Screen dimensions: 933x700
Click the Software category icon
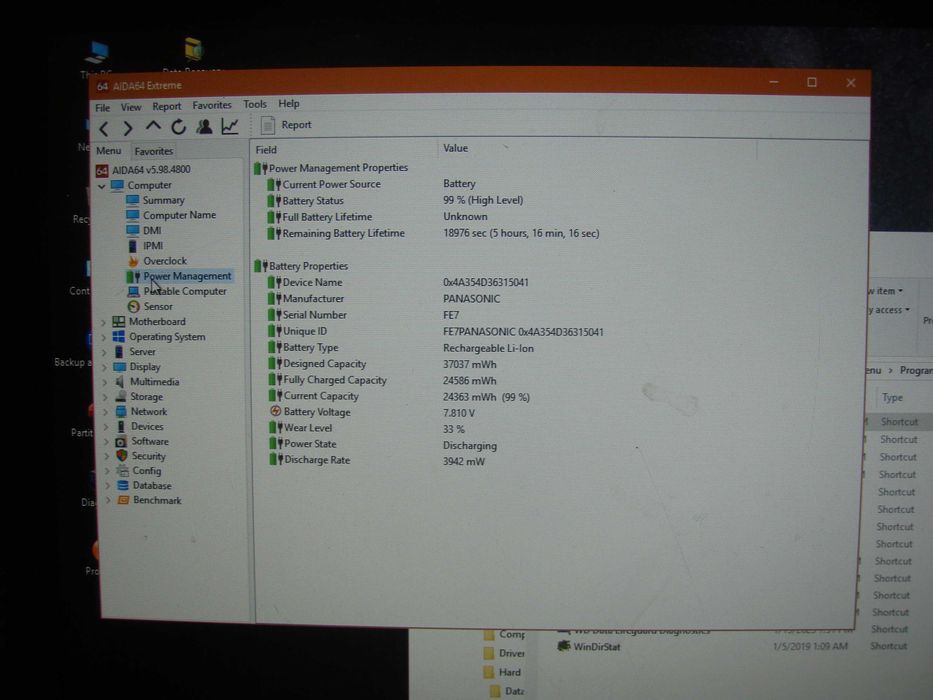(121, 442)
